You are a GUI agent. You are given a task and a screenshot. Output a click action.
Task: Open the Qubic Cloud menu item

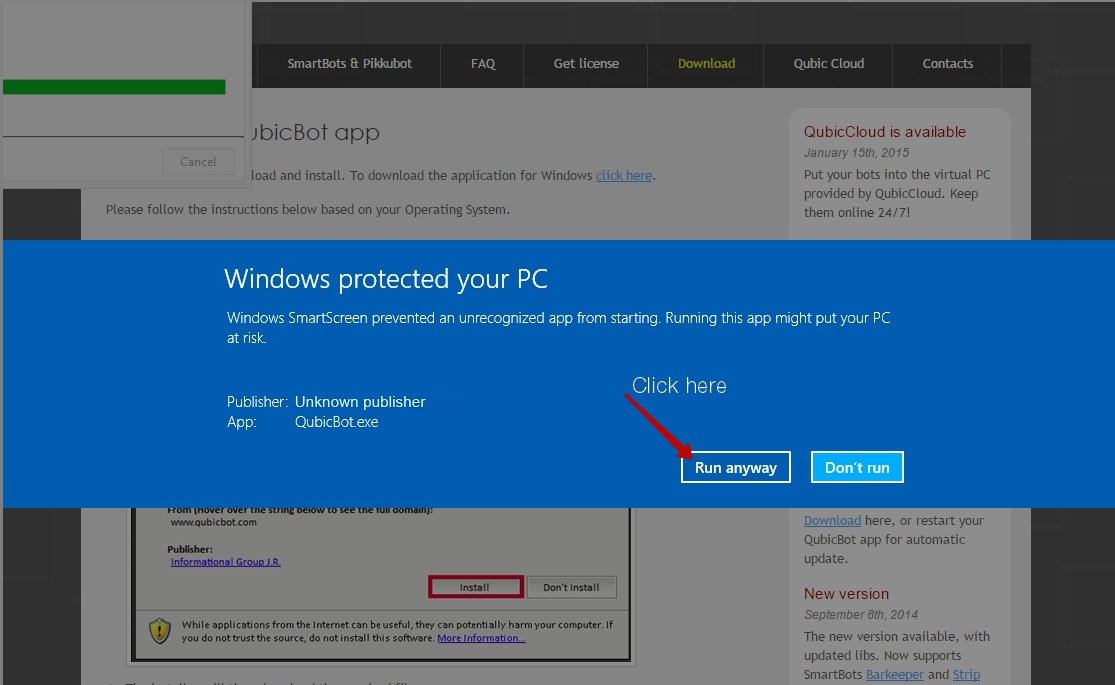point(828,64)
